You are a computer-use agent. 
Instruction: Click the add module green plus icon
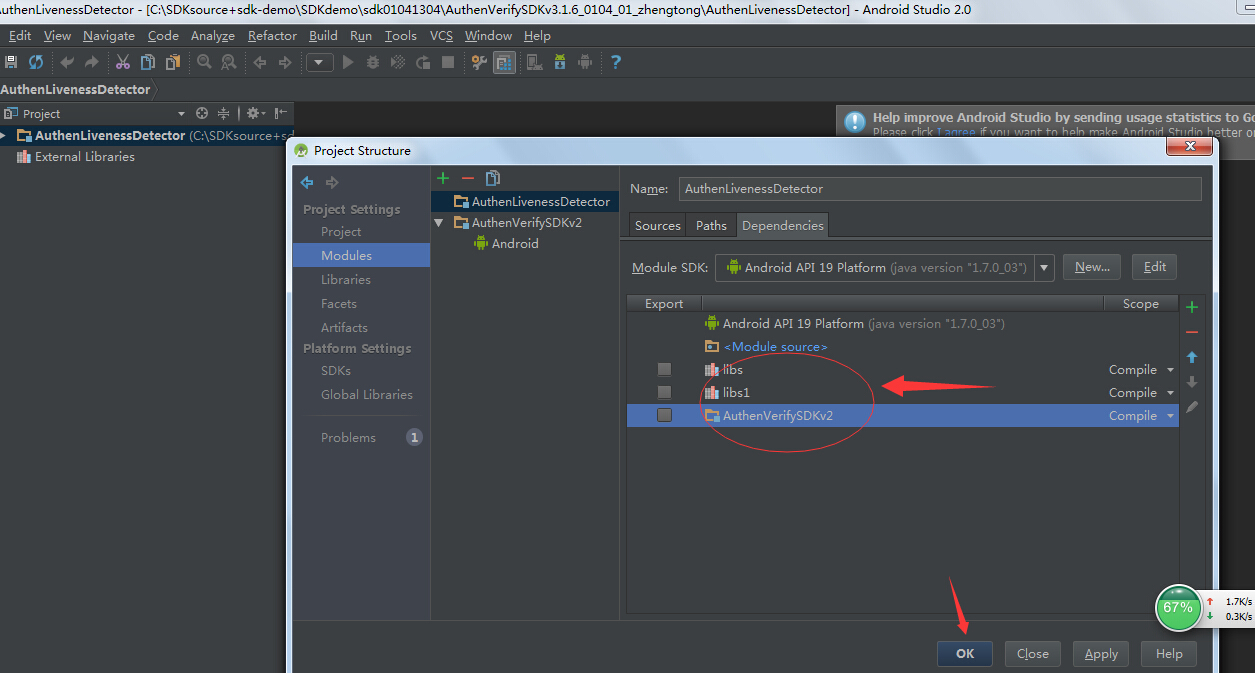[443, 178]
